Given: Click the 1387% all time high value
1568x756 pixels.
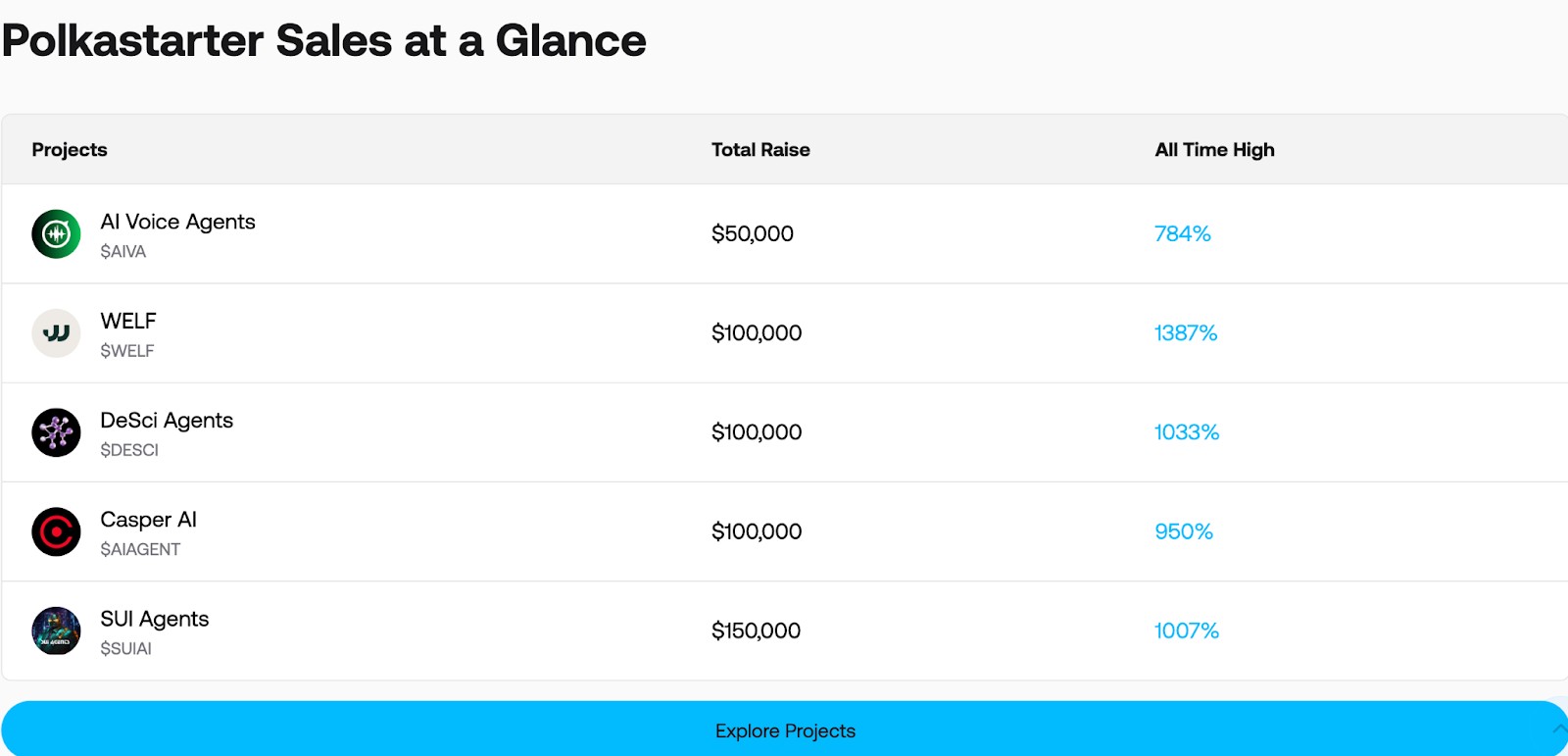Looking at the screenshot, I should pos(1186,332).
